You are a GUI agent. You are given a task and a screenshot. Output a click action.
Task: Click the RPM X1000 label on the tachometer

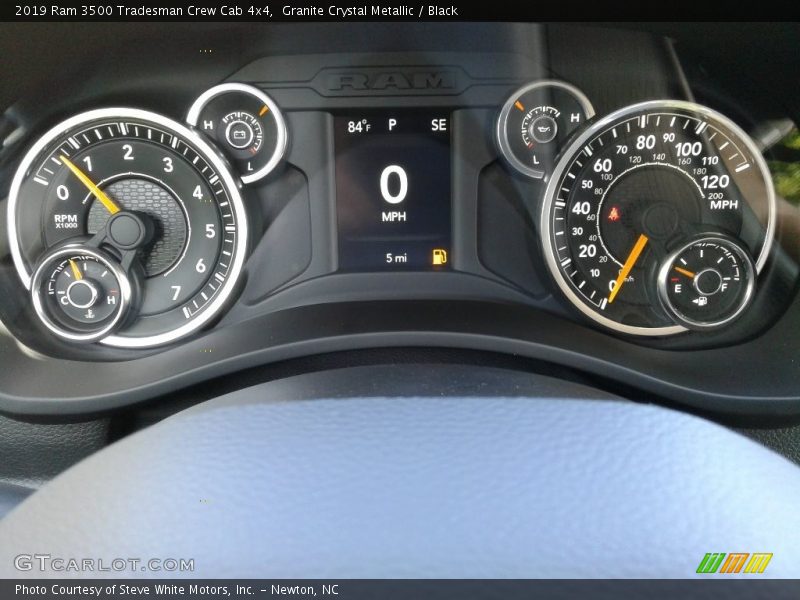click(x=66, y=220)
